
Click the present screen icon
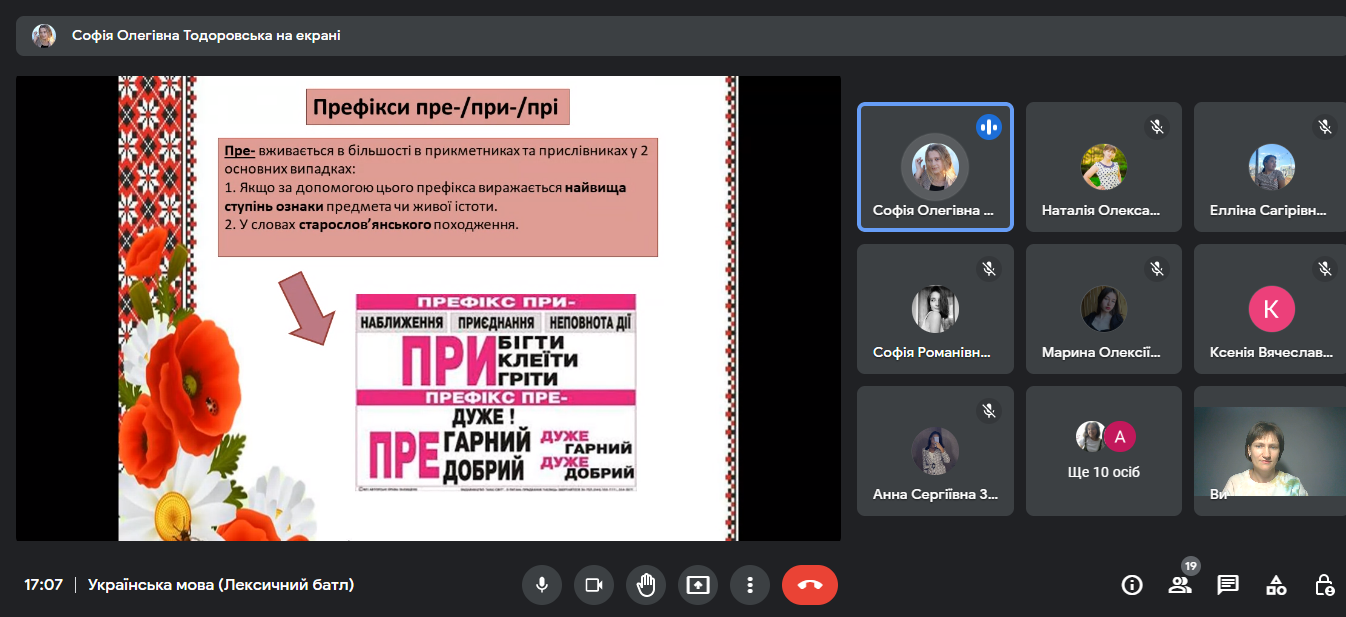(698, 585)
